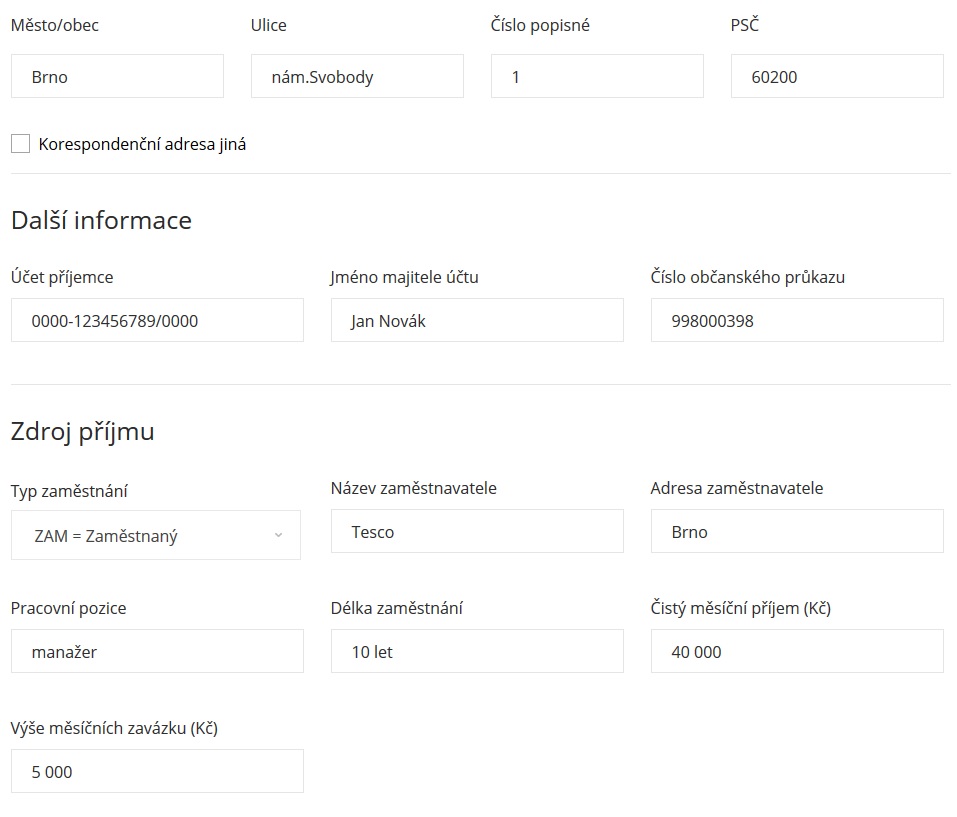Open the Typ zaměstnání dropdown

coord(156,535)
